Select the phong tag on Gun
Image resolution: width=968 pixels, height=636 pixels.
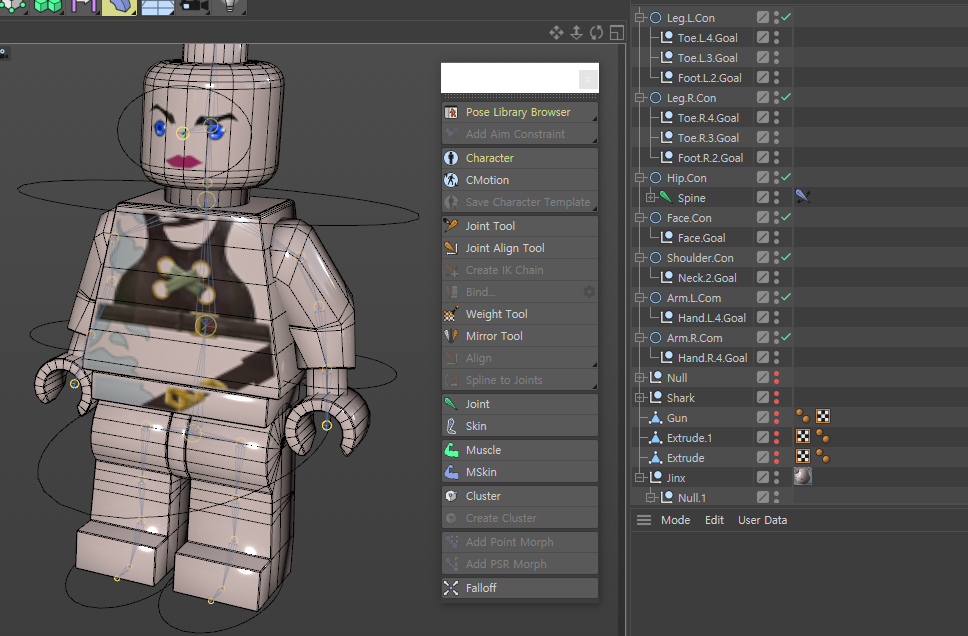click(x=803, y=417)
